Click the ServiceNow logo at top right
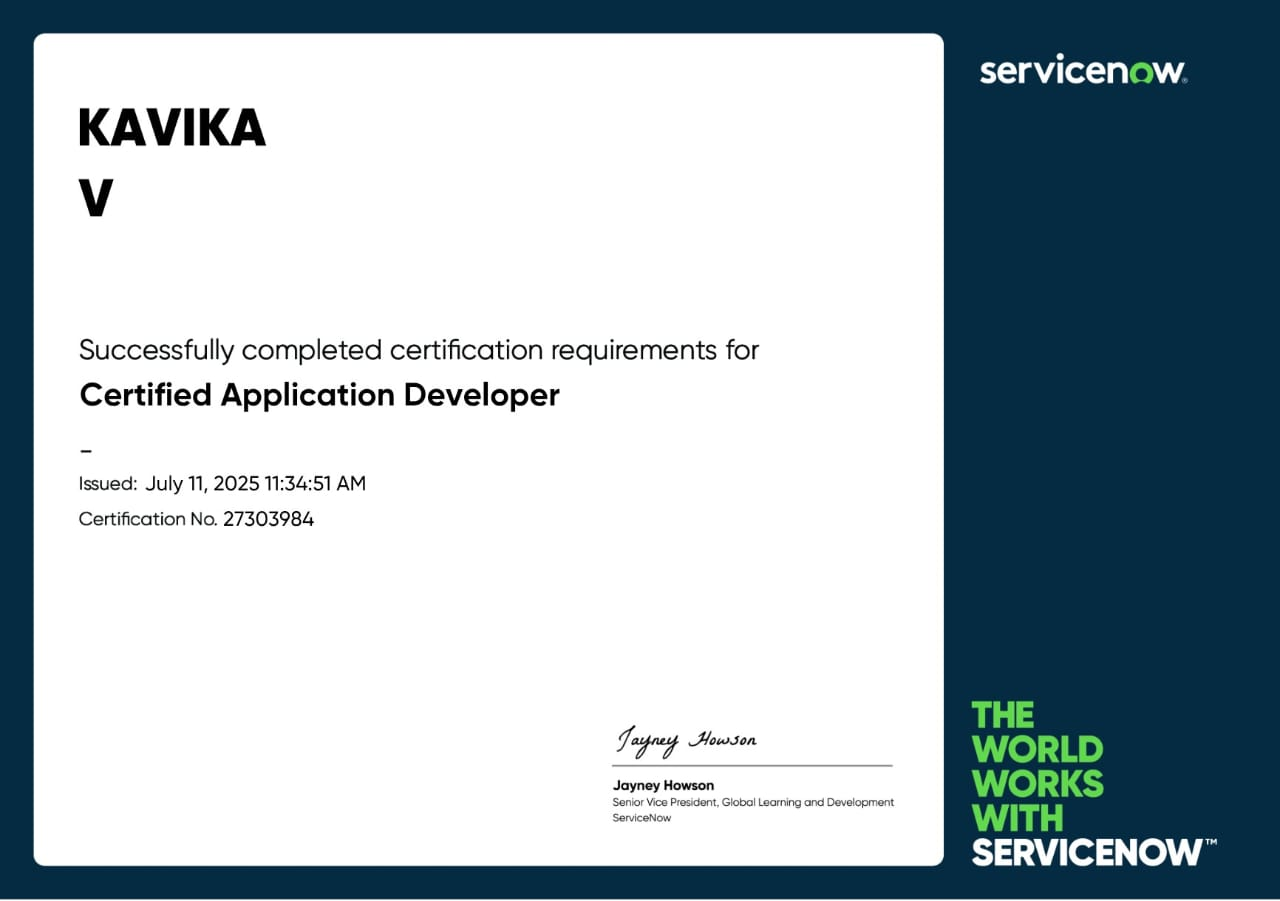The image size is (1280, 901). tap(1082, 71)
